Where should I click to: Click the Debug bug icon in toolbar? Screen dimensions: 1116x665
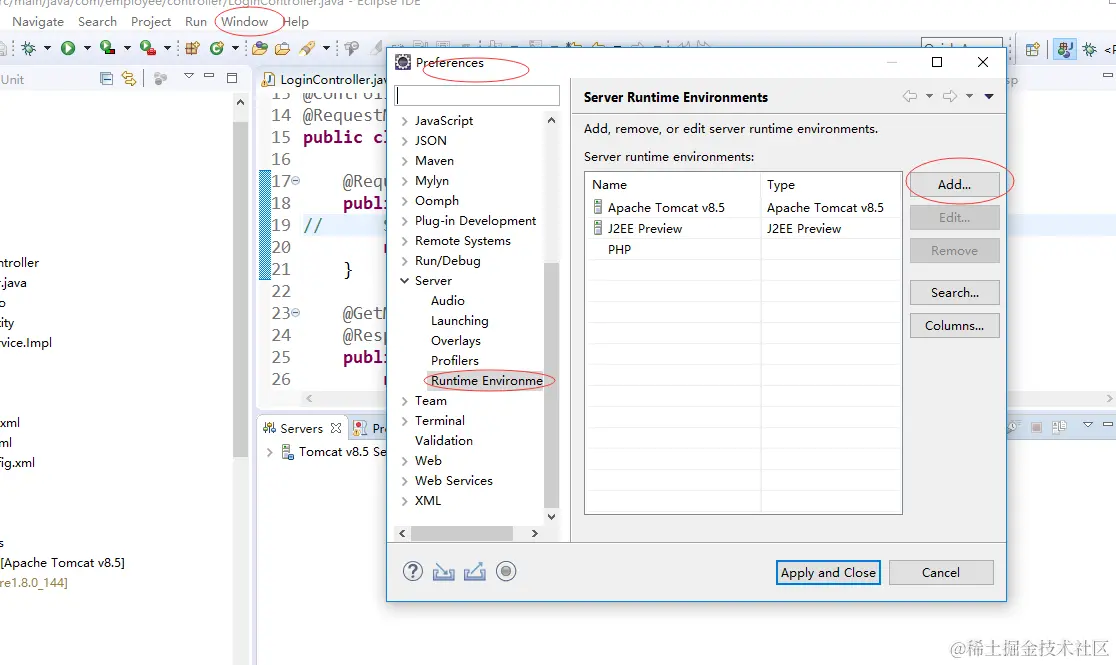tap(28, 48)
